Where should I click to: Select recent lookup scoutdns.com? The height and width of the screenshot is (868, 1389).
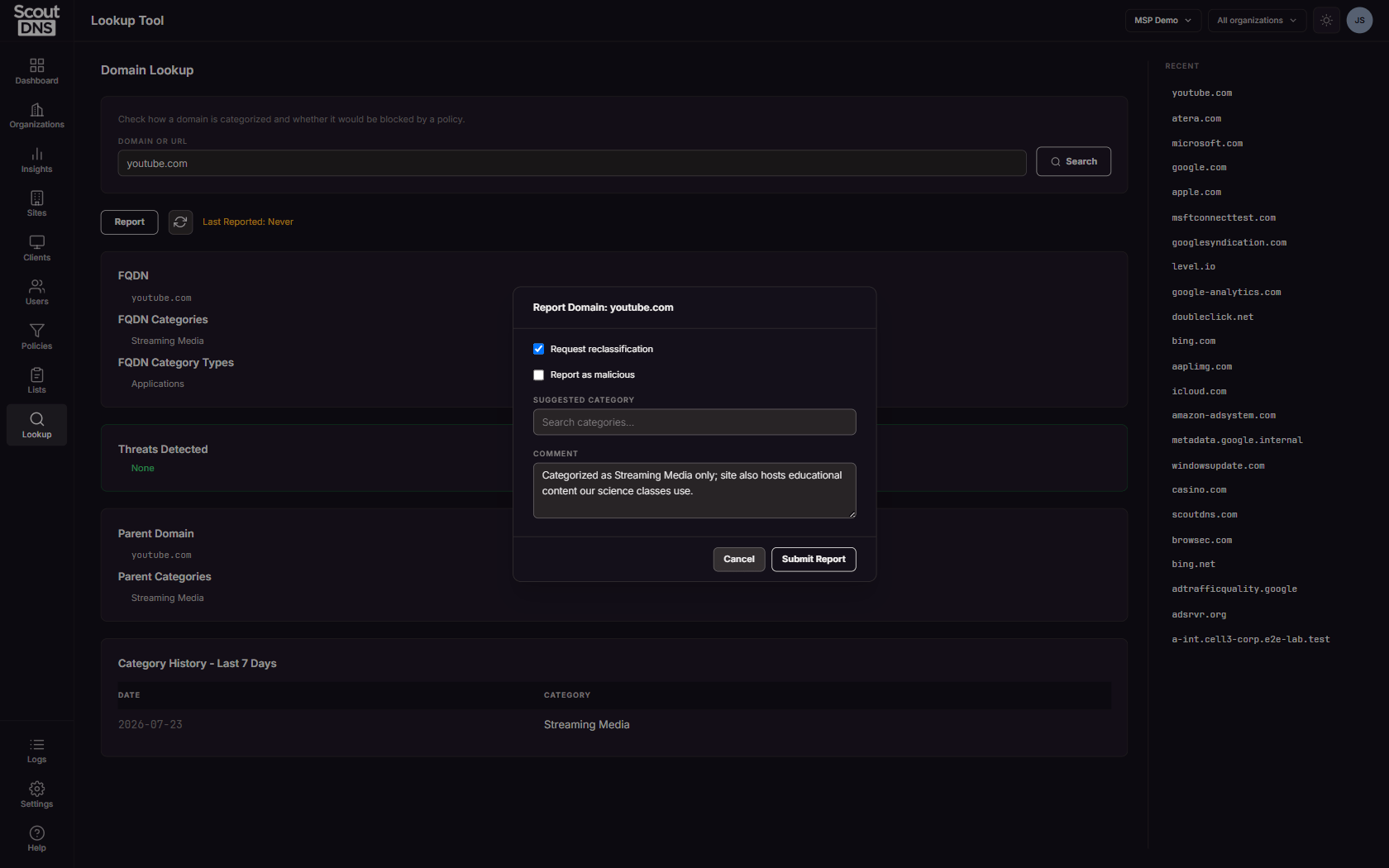pyautogui.click(x=1204, y=515)
